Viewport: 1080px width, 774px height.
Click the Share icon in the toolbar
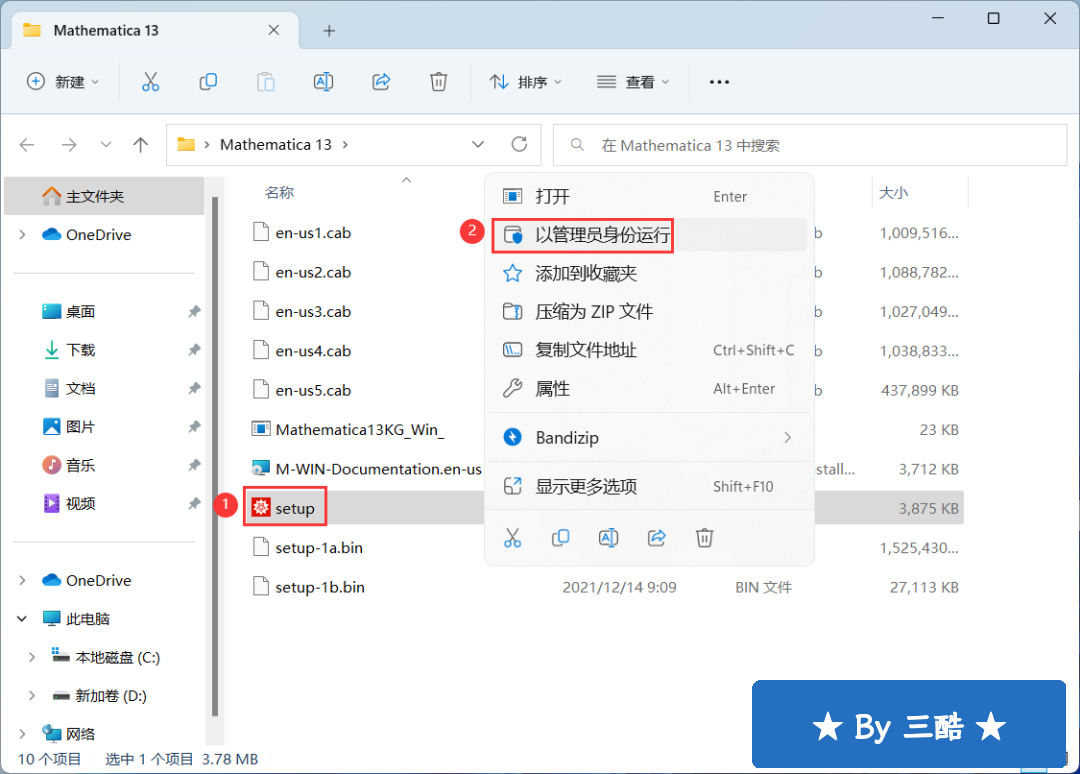381,82
